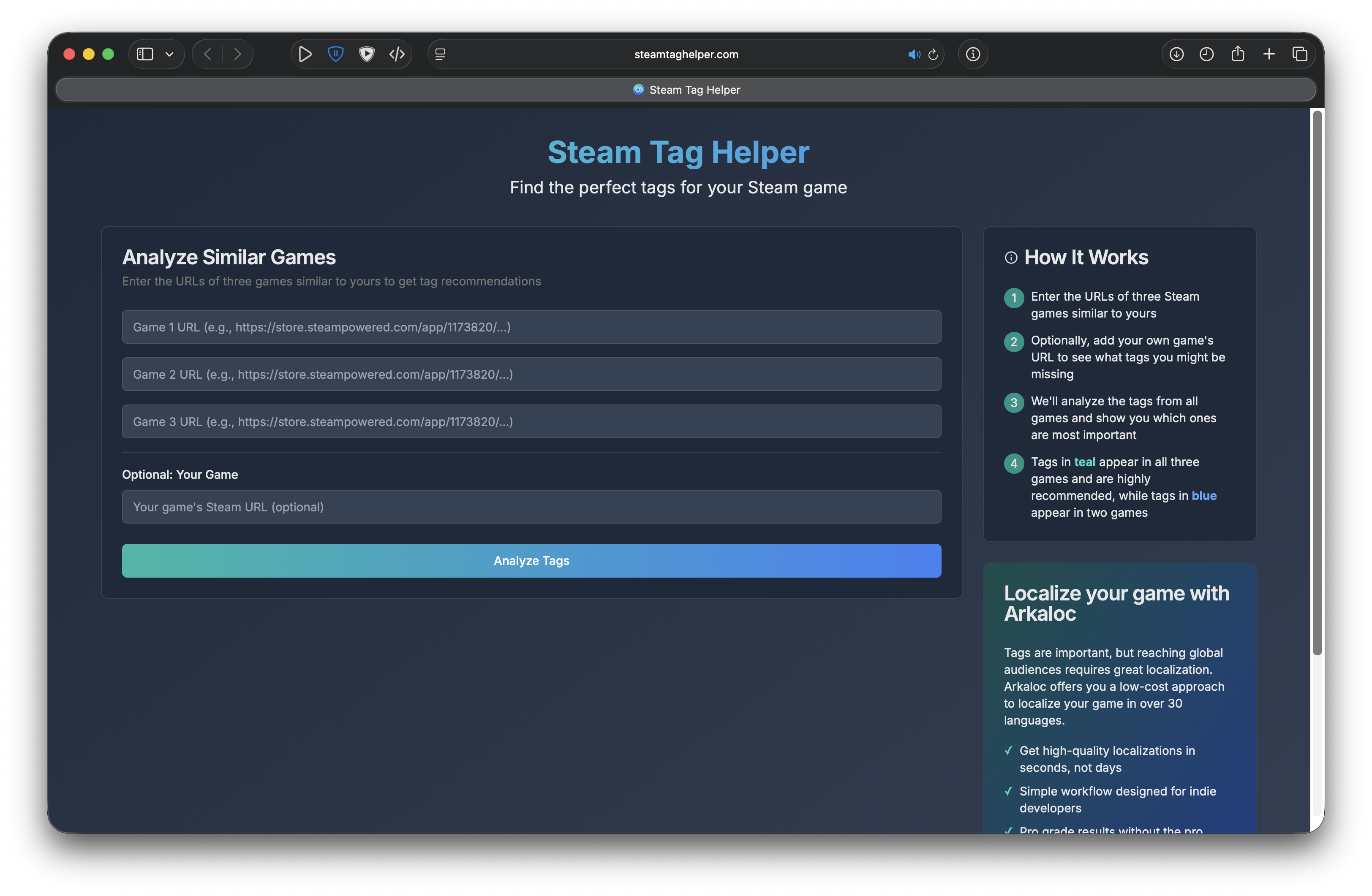Screen dimensions: 1372x896
Task: Click the play extension icon in toolbar
Action: tap(305, 54)
